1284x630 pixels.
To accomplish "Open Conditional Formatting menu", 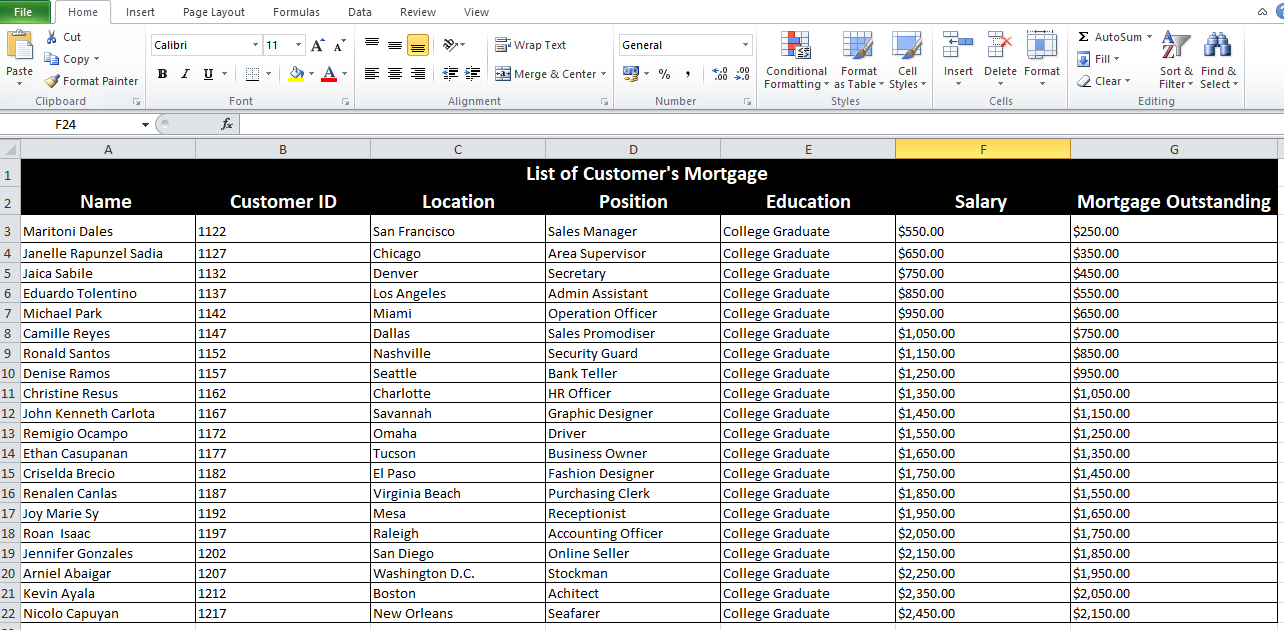I will click(796, 61).
